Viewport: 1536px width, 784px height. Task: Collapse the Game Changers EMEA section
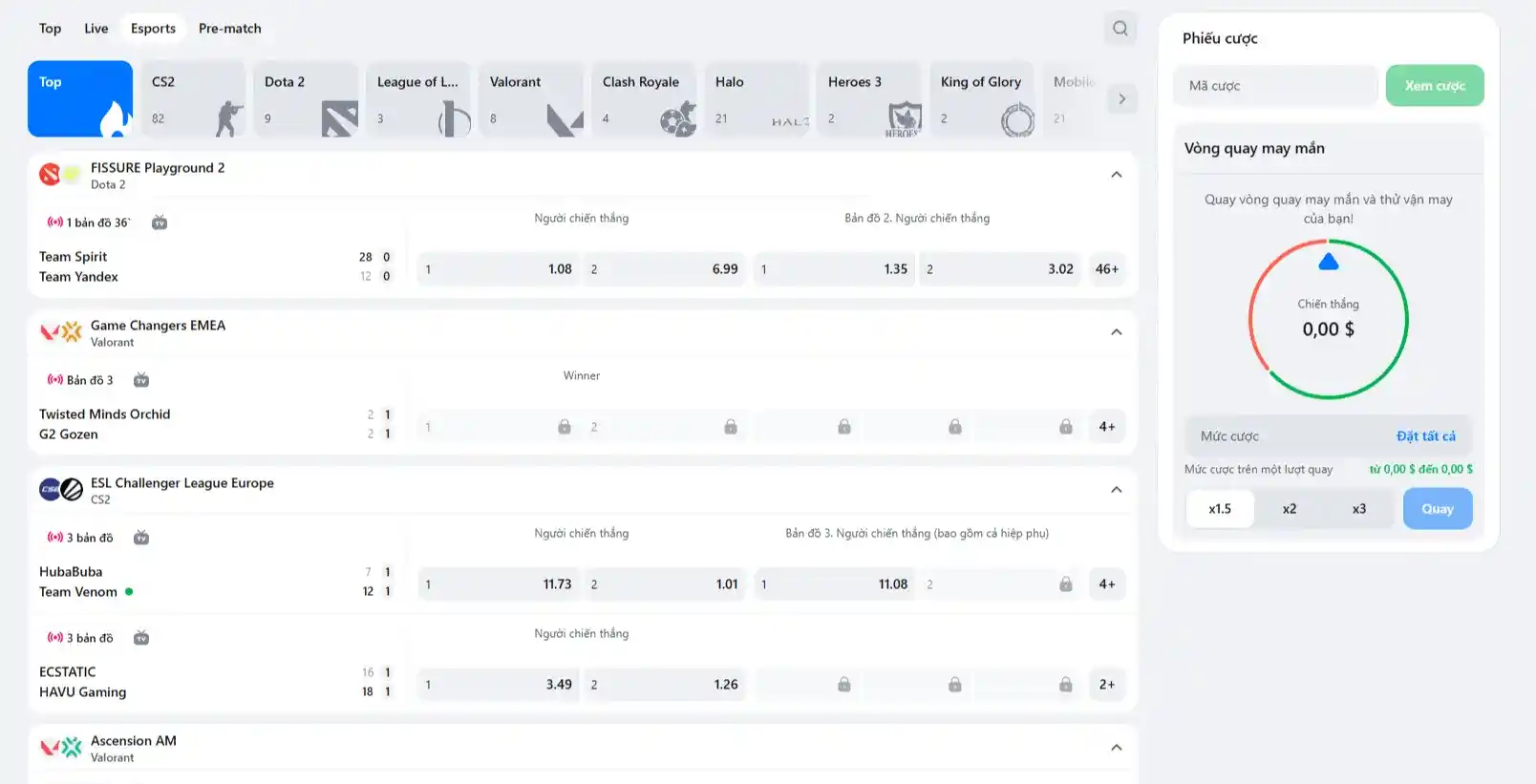tap(1117, 332)
